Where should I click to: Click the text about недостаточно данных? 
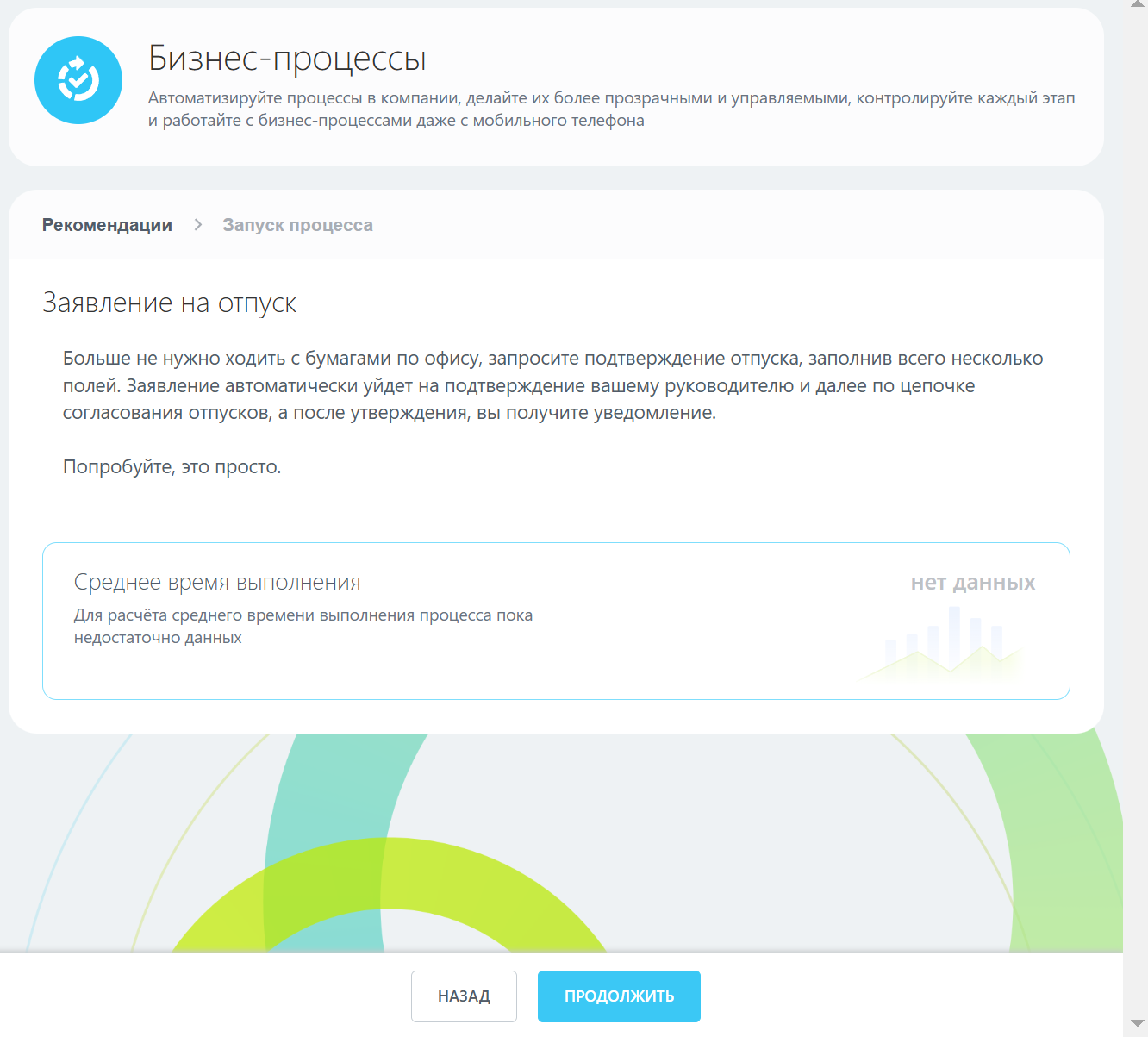303,627
